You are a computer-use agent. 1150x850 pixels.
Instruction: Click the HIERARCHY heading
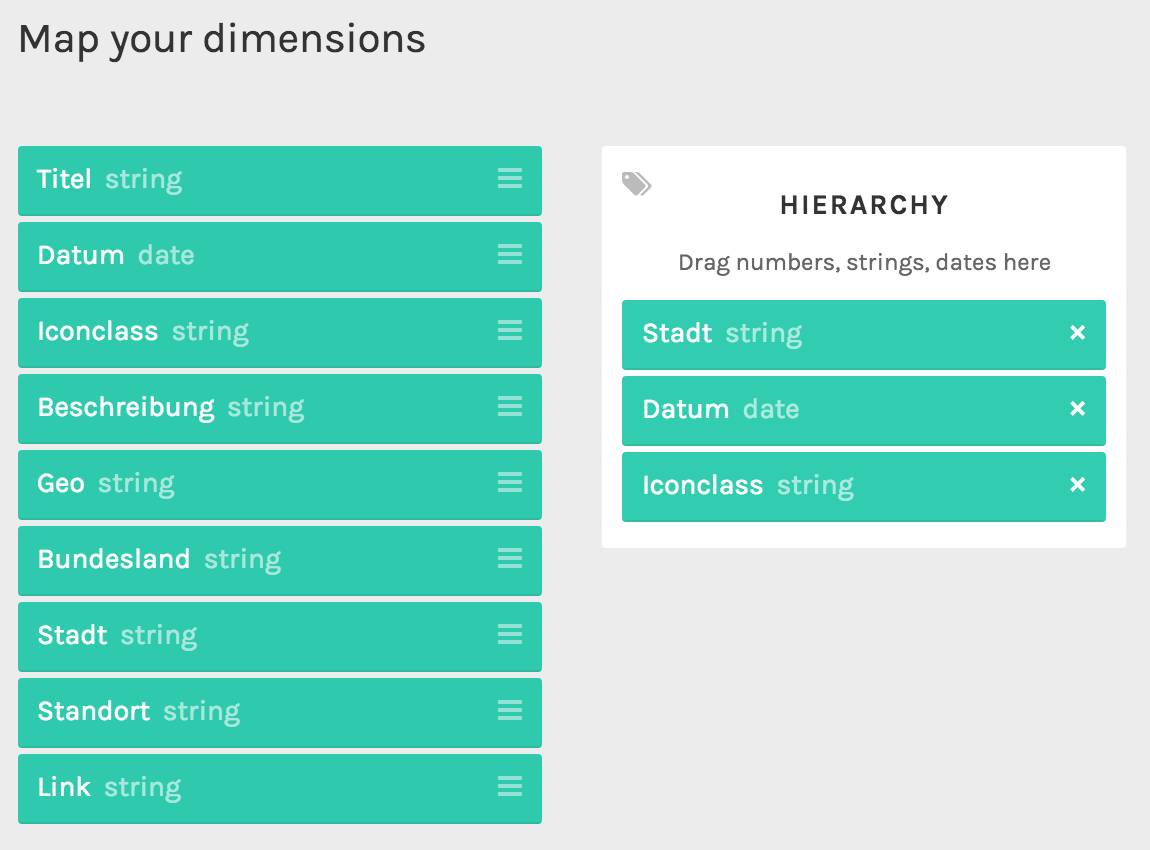click(864, 205)
